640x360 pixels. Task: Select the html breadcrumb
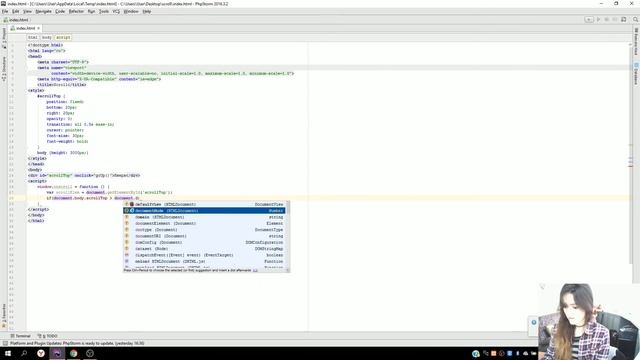click(x=33, y=37)
